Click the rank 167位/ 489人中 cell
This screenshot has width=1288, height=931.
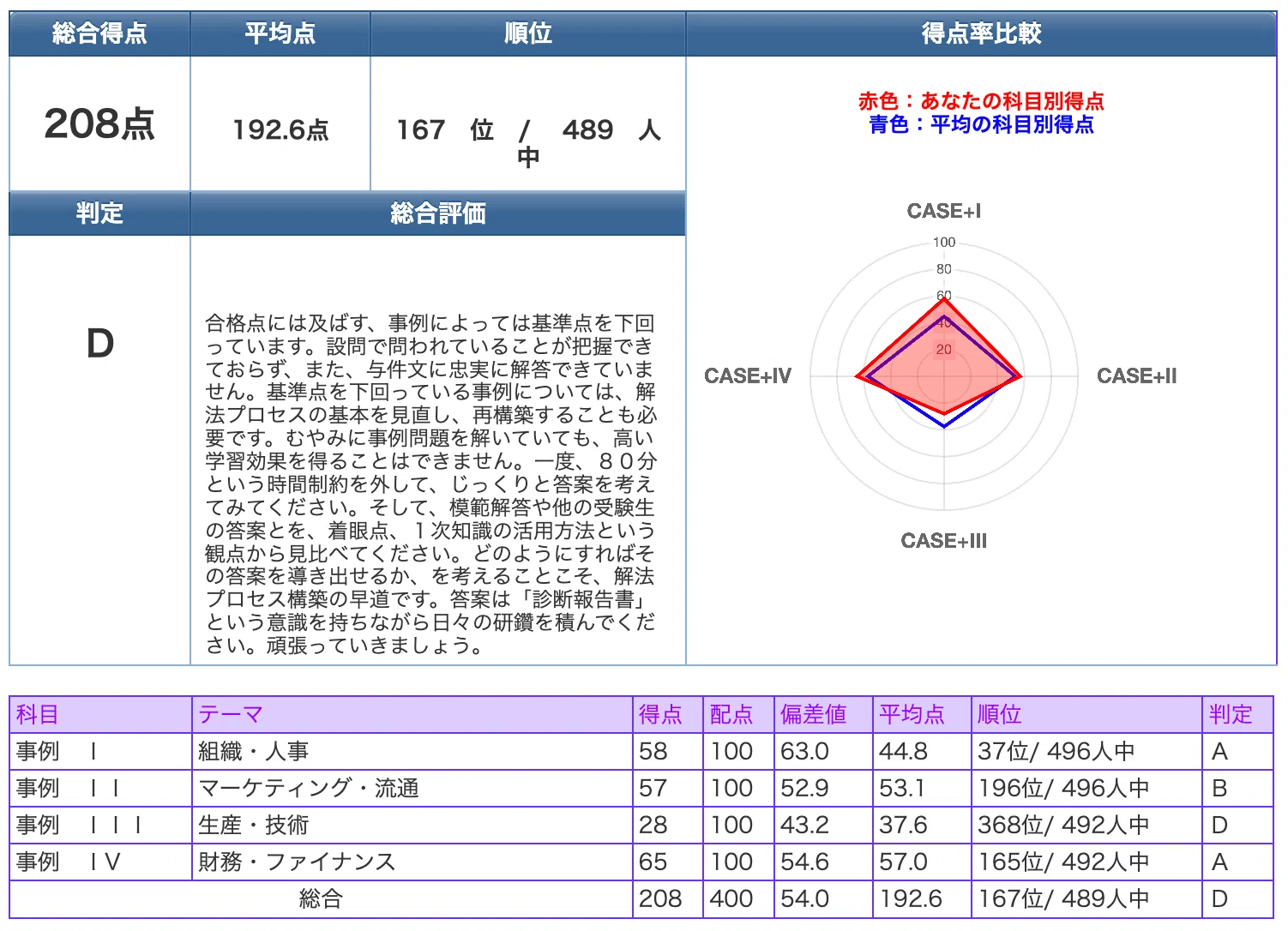click(x=1086, y=898)
